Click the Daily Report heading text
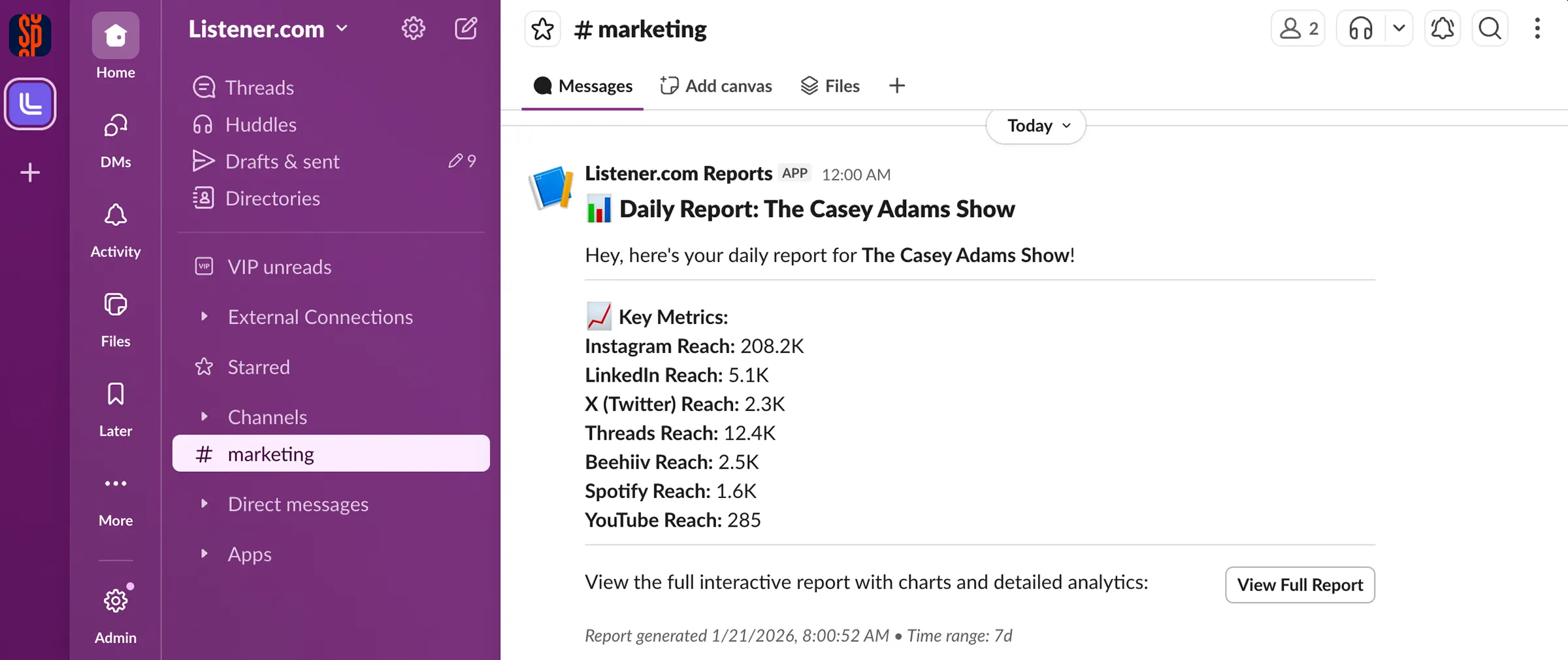This screenshot has width=1568, height=660. click(x=817, y=209)
